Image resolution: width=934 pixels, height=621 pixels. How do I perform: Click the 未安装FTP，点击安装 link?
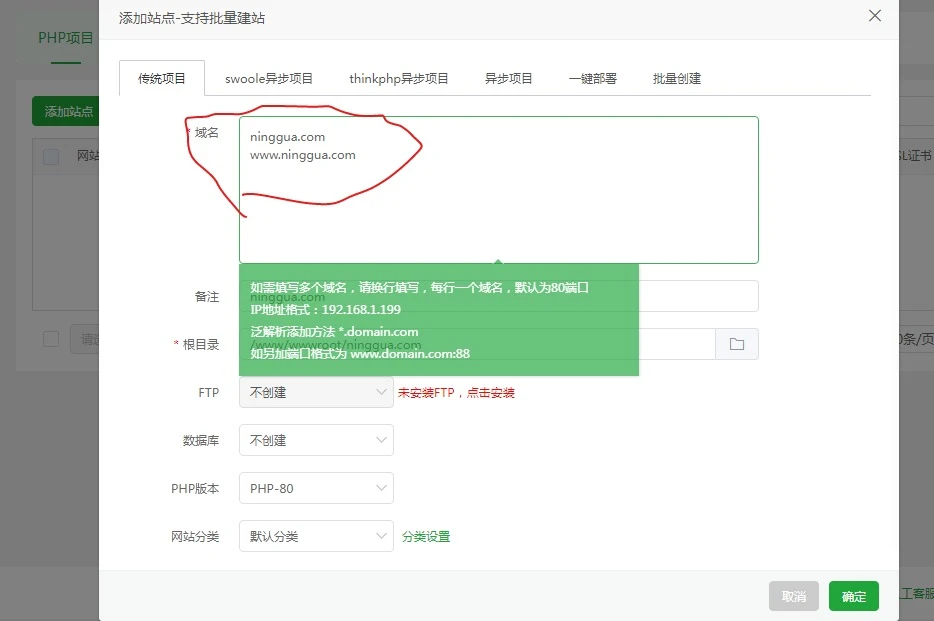[x=456, y=393]
